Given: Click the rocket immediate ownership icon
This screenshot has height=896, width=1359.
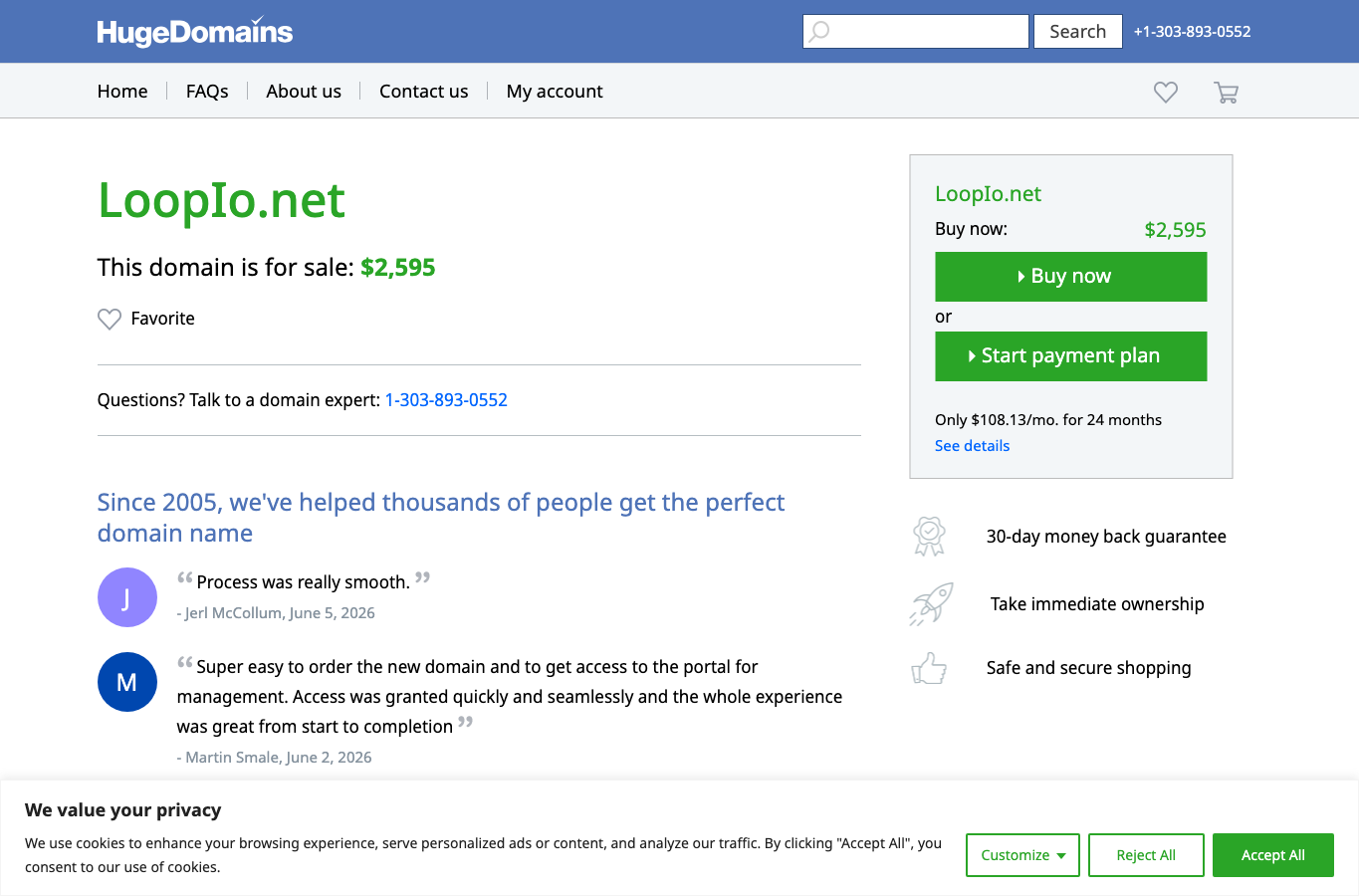Looking at the screenshot, I should pyautogui.click(x=931, y=604).
